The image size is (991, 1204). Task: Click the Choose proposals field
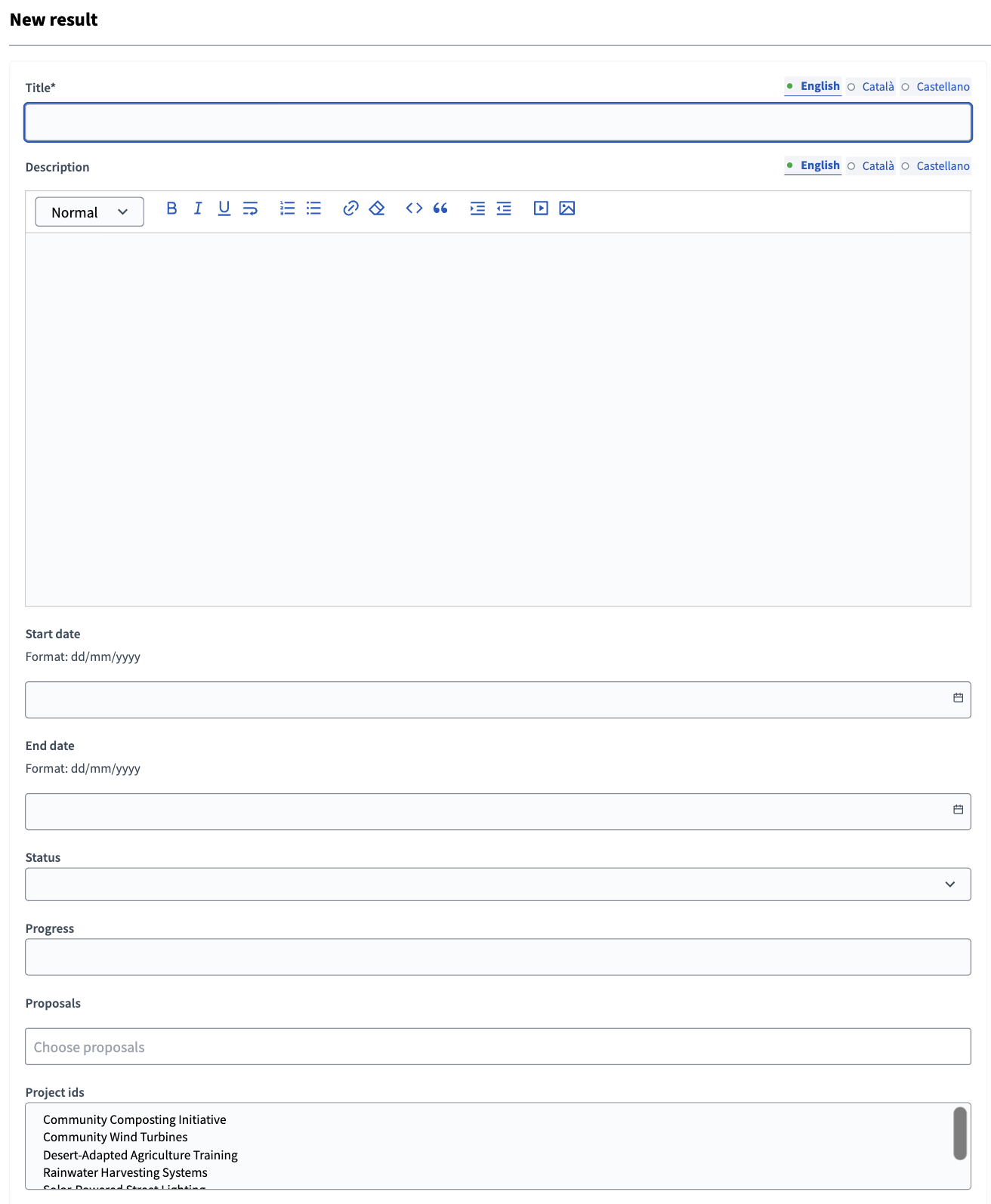coord(498,1047)
